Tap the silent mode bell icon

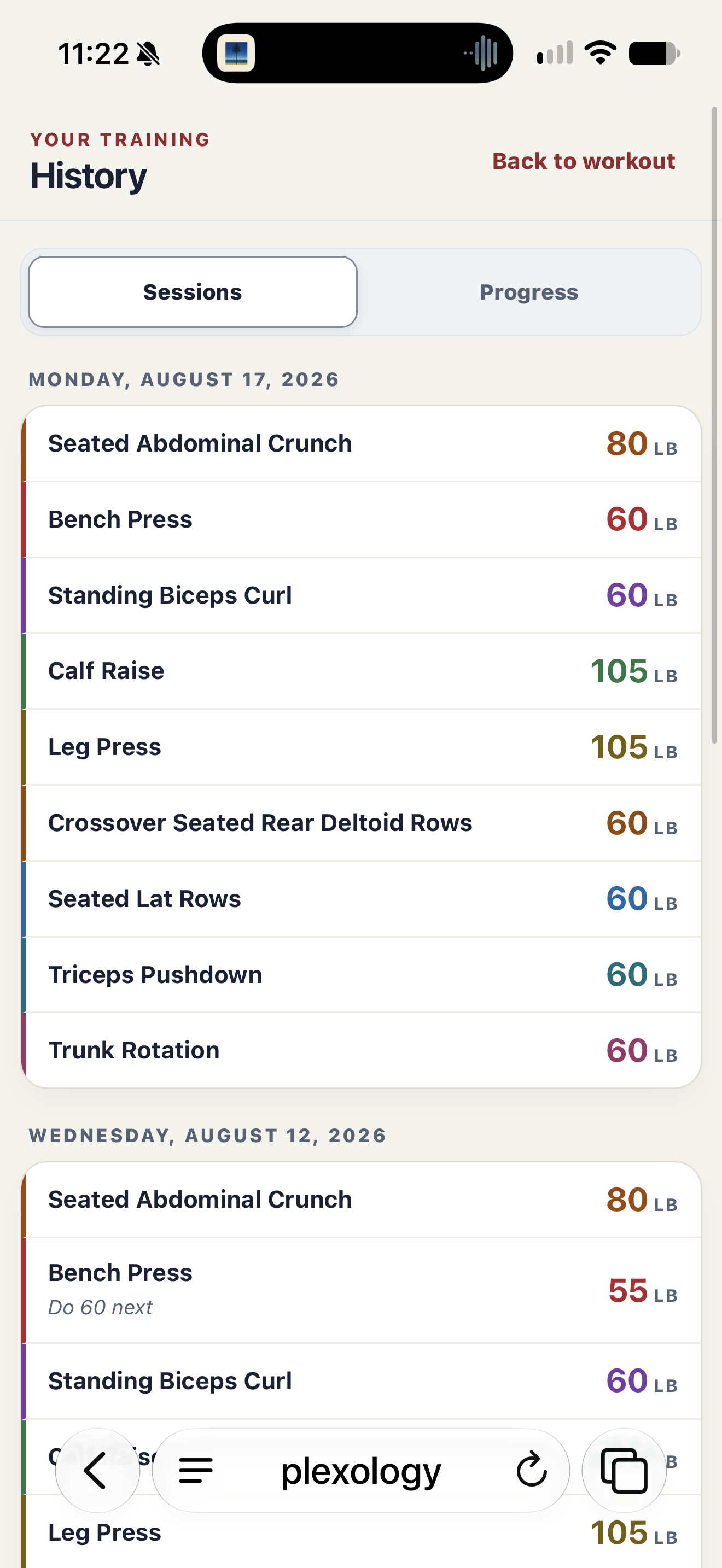[148, 54]
